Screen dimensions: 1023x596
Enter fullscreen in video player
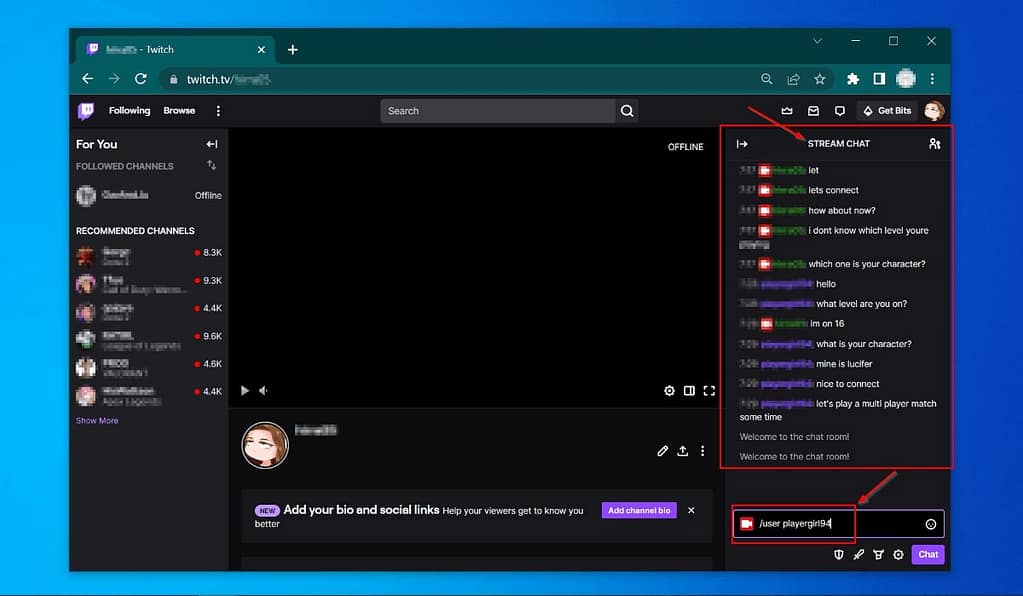coord(709,391)
